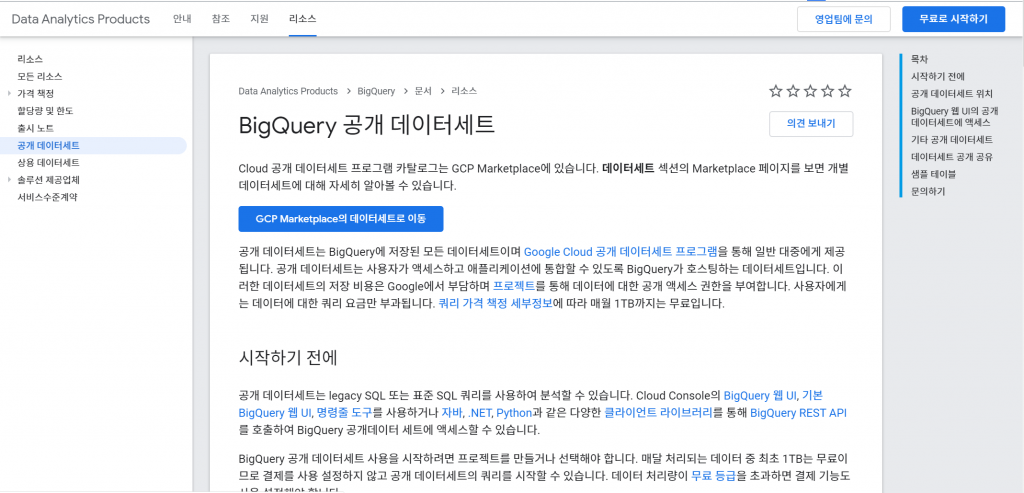Jump to 데이터세트 공개 공유 in contents
The image size is (1024, 493).
click(x=952, y=157)
